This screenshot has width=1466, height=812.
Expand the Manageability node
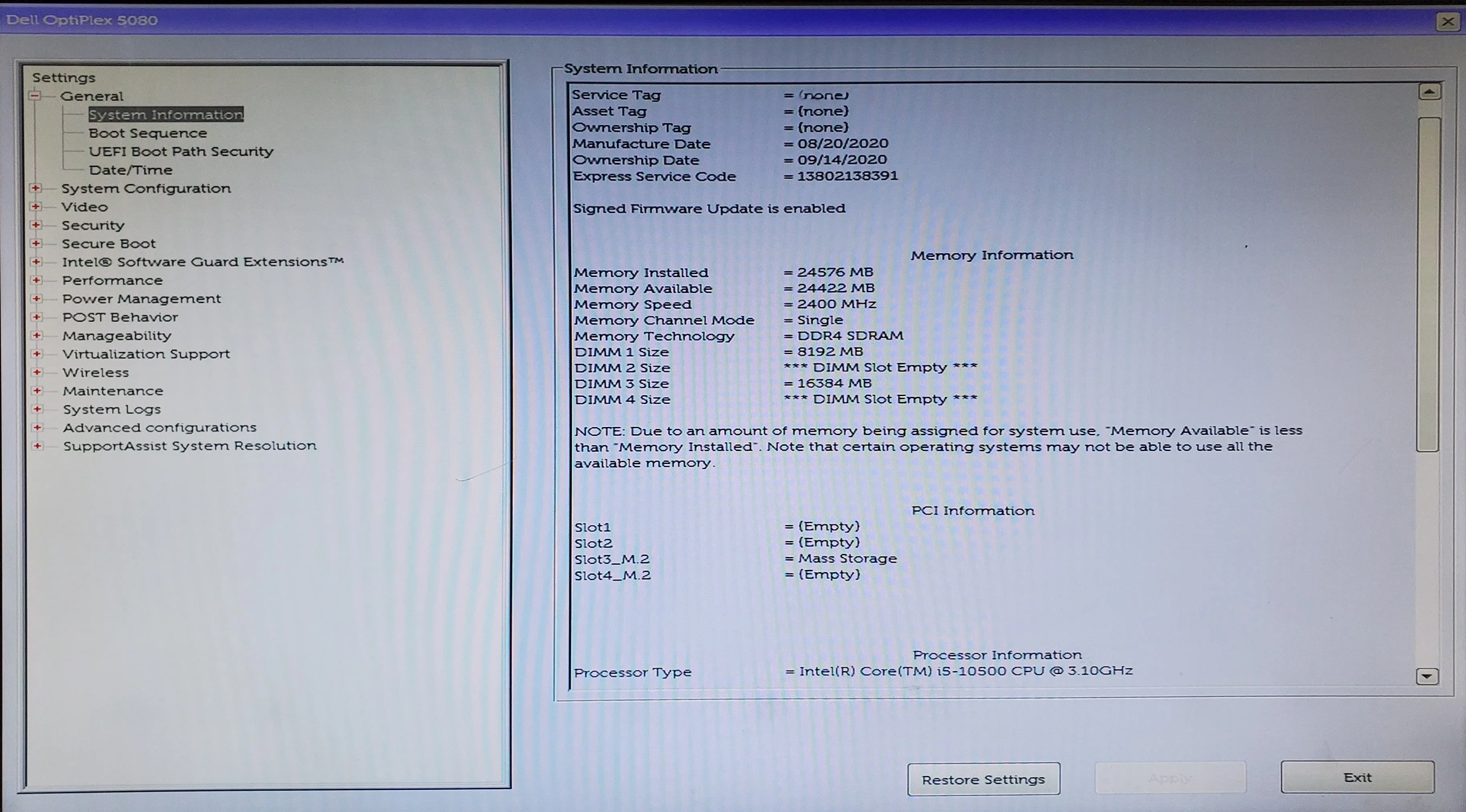tap(37, 335)
